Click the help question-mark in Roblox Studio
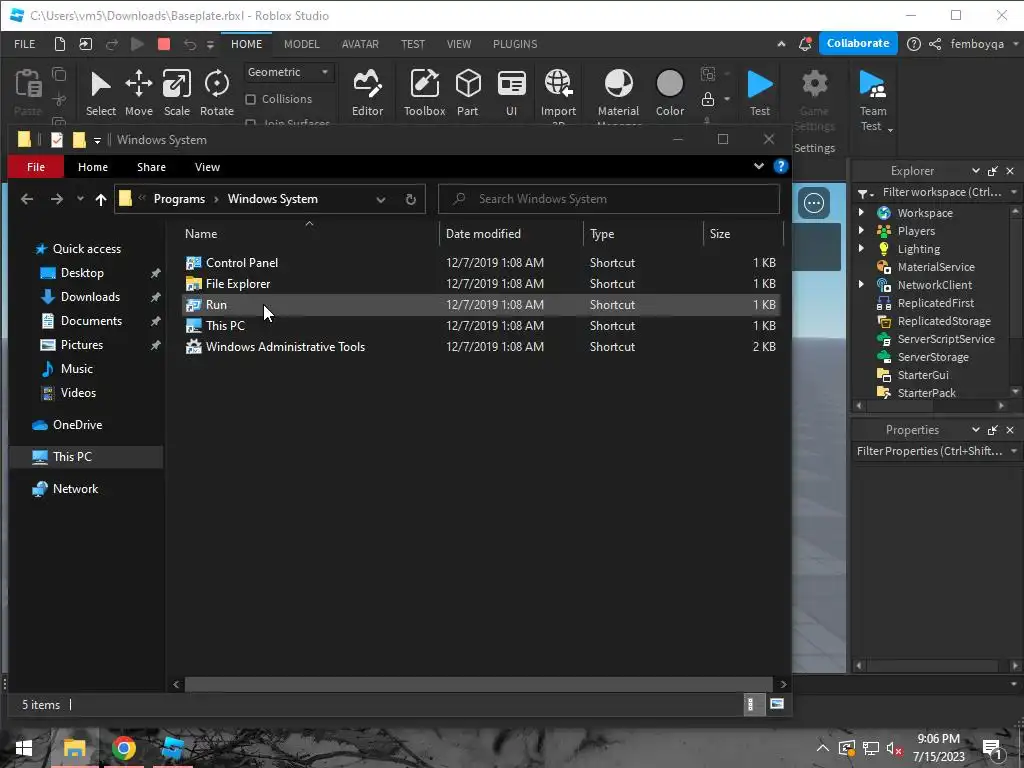The height and width of the screenshot is (768, 1024). [x=914, y=44]
